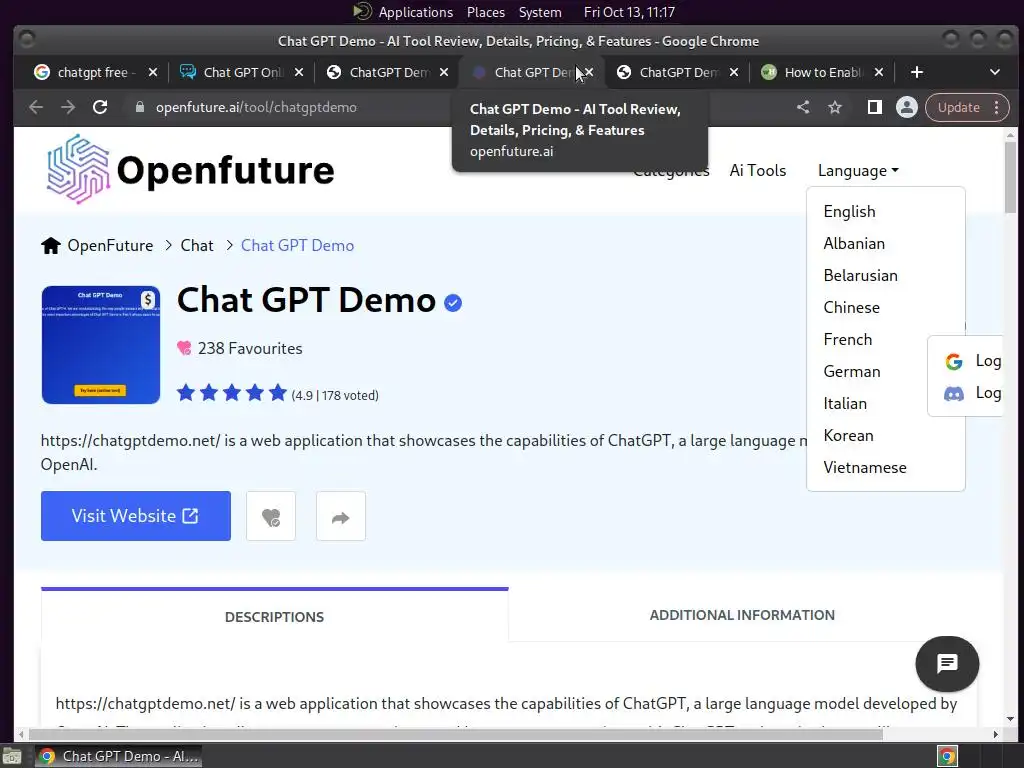Add to favourites with heart button
The image size is (1024, 768).
[x=271, y=517]
